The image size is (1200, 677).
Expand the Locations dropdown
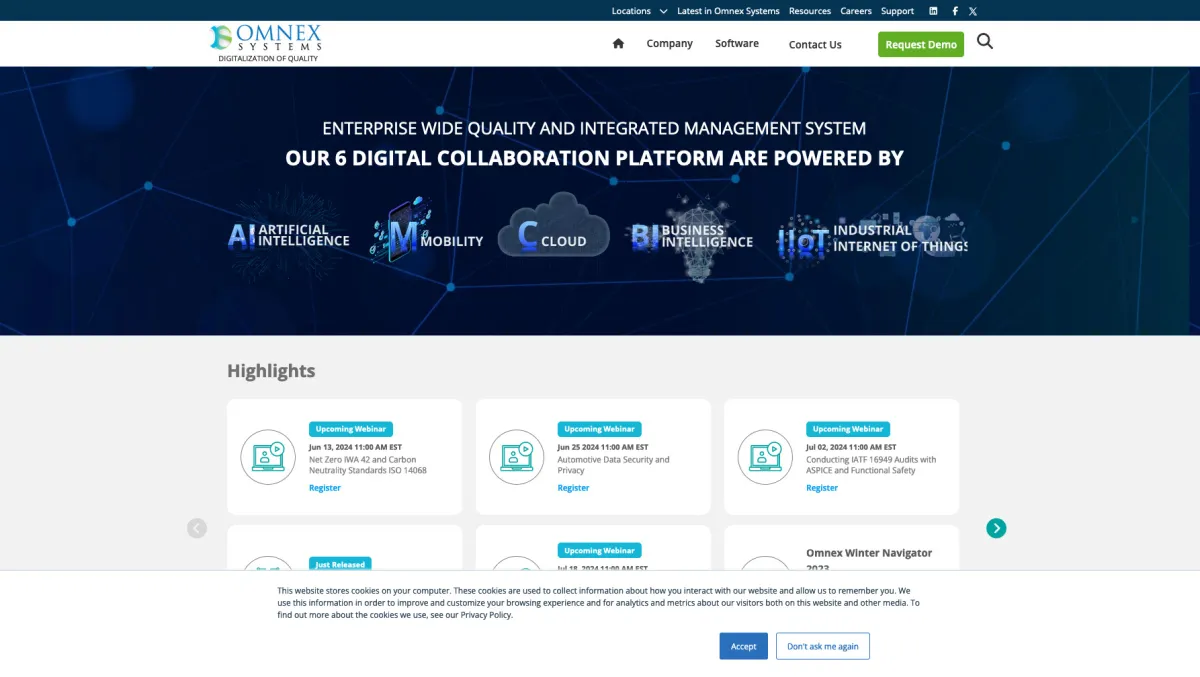(639, 11)
